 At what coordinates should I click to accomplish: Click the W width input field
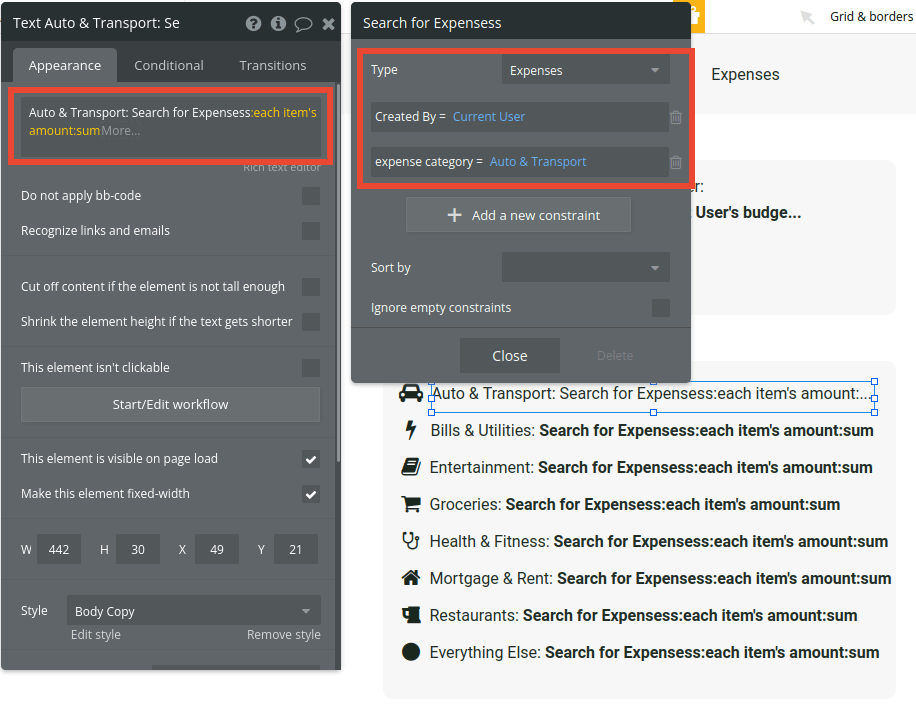pos(58,548)
